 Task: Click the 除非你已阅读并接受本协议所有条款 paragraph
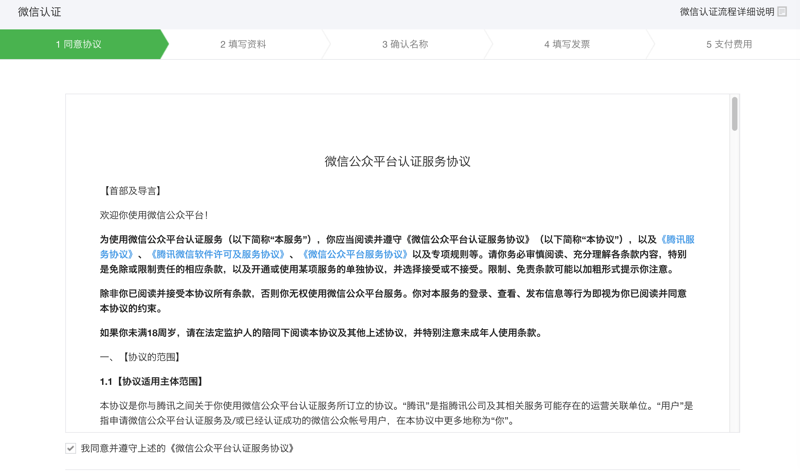tap(393, 301)
